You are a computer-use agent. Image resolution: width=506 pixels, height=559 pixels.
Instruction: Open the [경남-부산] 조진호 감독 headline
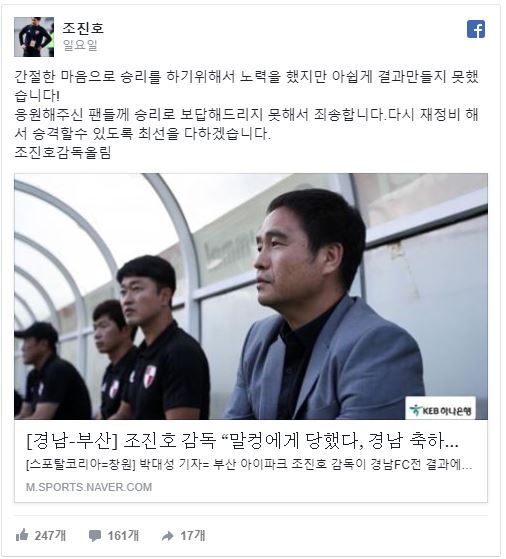[242, 441]
